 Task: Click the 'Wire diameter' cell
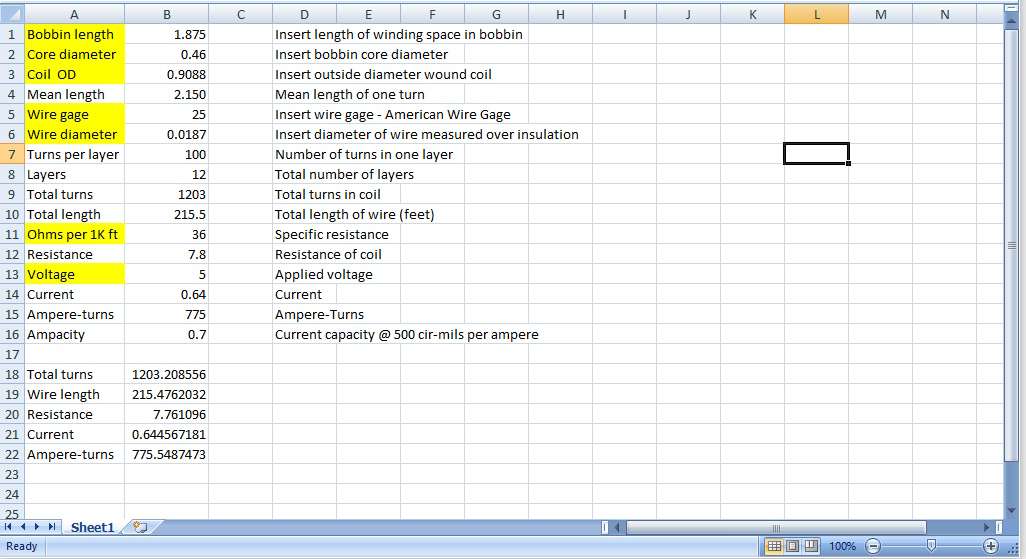[x=74, y=134]
